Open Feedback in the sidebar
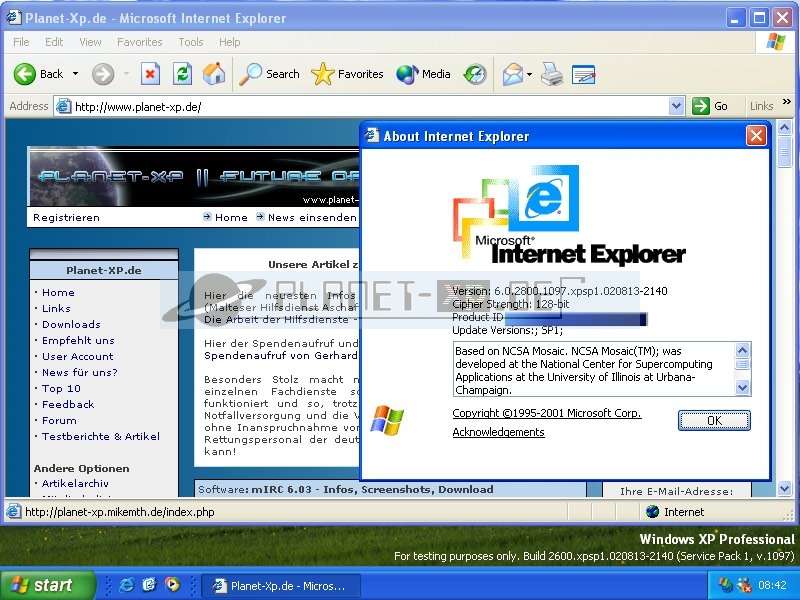This screenshot has width=800, height=600. (68, 404)
